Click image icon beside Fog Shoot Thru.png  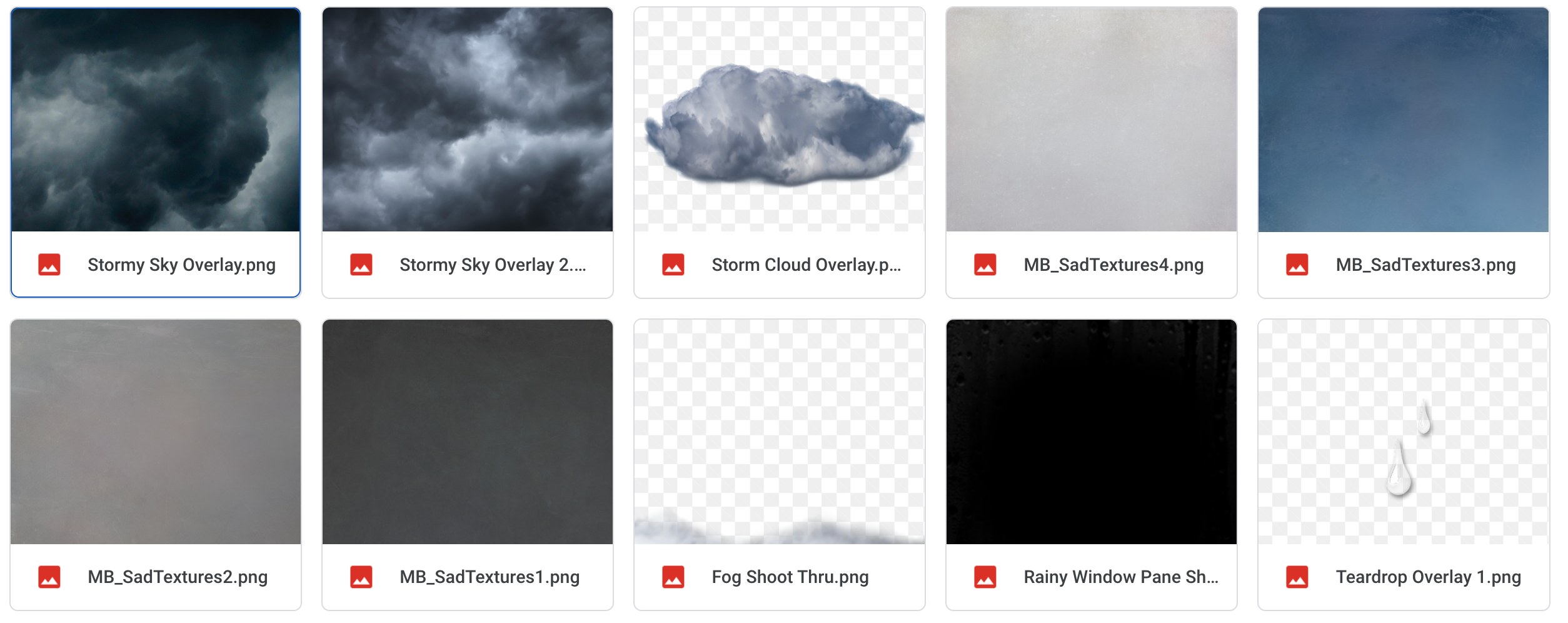[673, 577]
